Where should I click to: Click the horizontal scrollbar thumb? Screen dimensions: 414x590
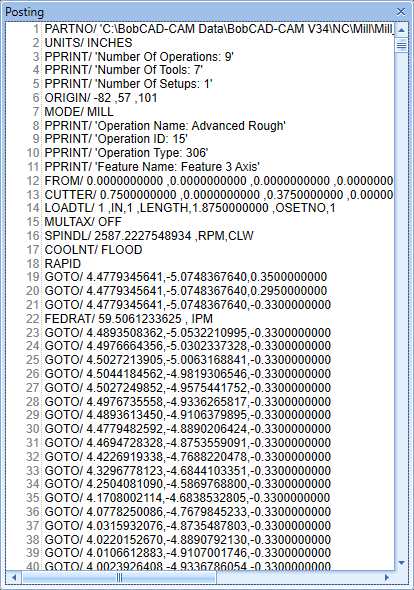pyautogui.click(x=119, y=577)
